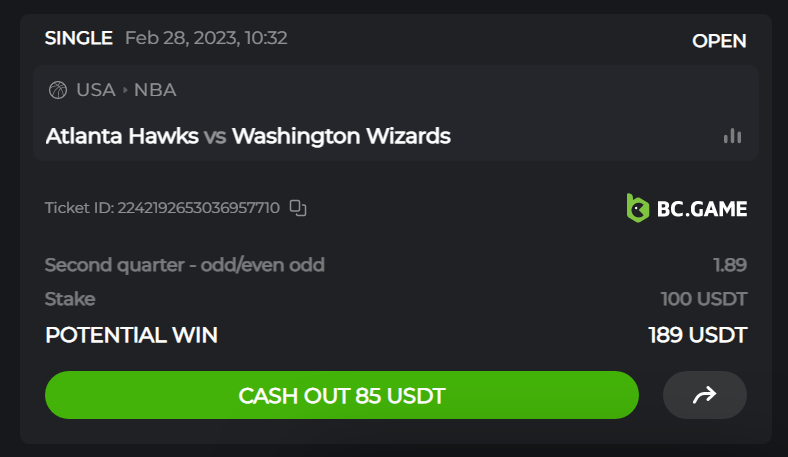Click the CASH OUT 85 USDT button
The image size is (788, 457).
pyautogui.click(x=342, y=395)
